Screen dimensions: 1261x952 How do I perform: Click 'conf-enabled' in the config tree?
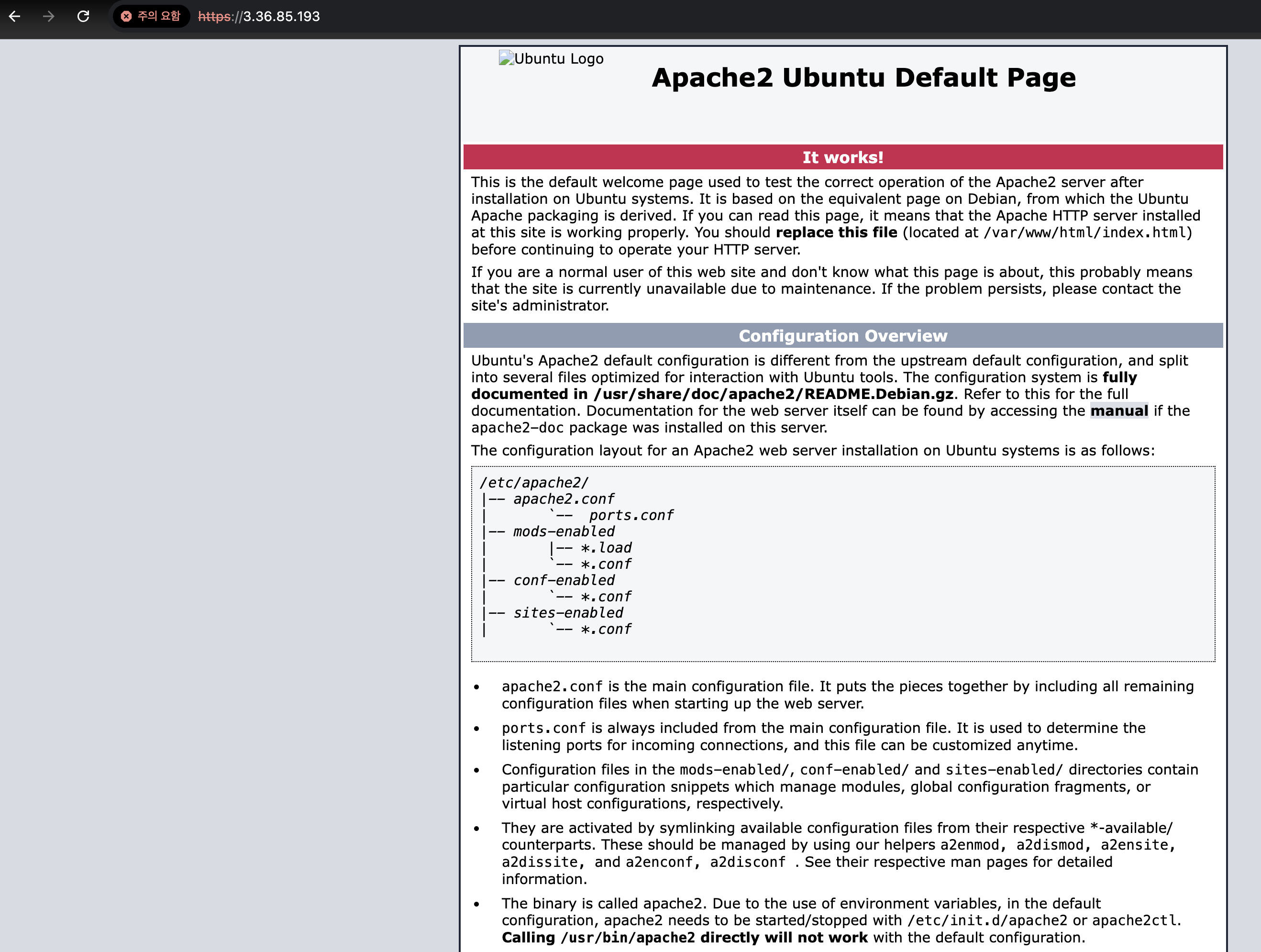(x=564, y=580)
